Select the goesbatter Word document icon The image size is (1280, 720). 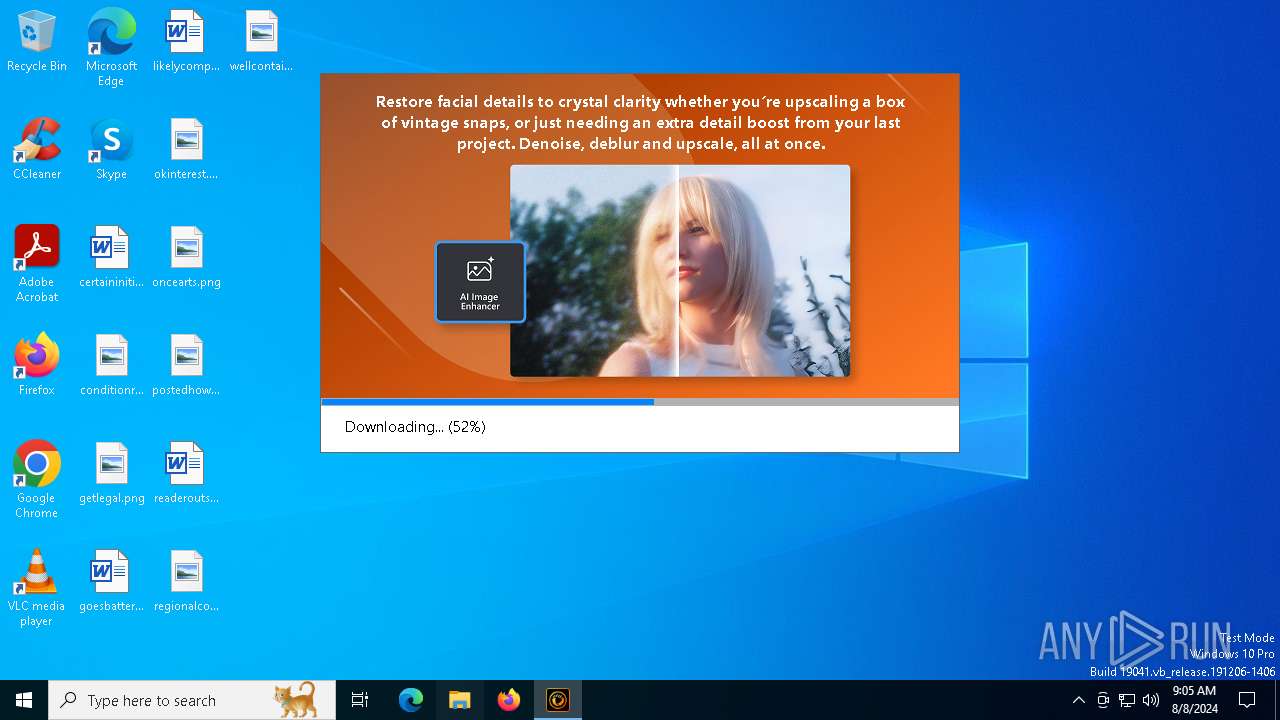(111, 582)
